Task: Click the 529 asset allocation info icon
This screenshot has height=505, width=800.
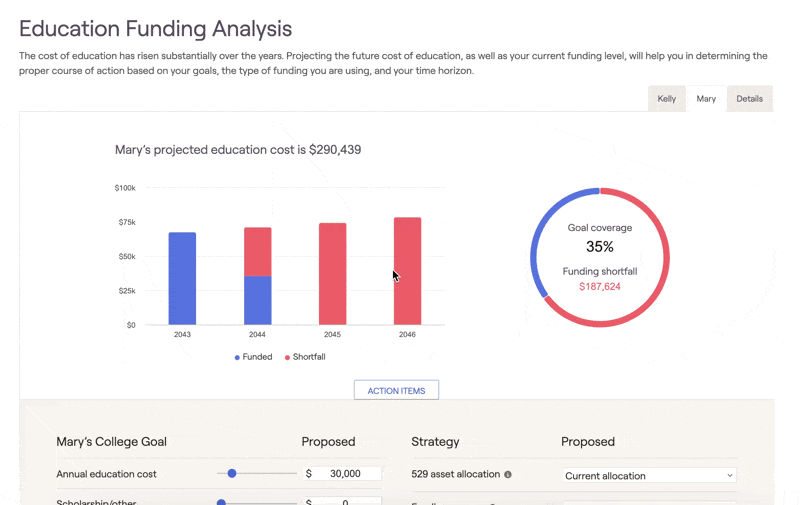Action: pos(508,474)
